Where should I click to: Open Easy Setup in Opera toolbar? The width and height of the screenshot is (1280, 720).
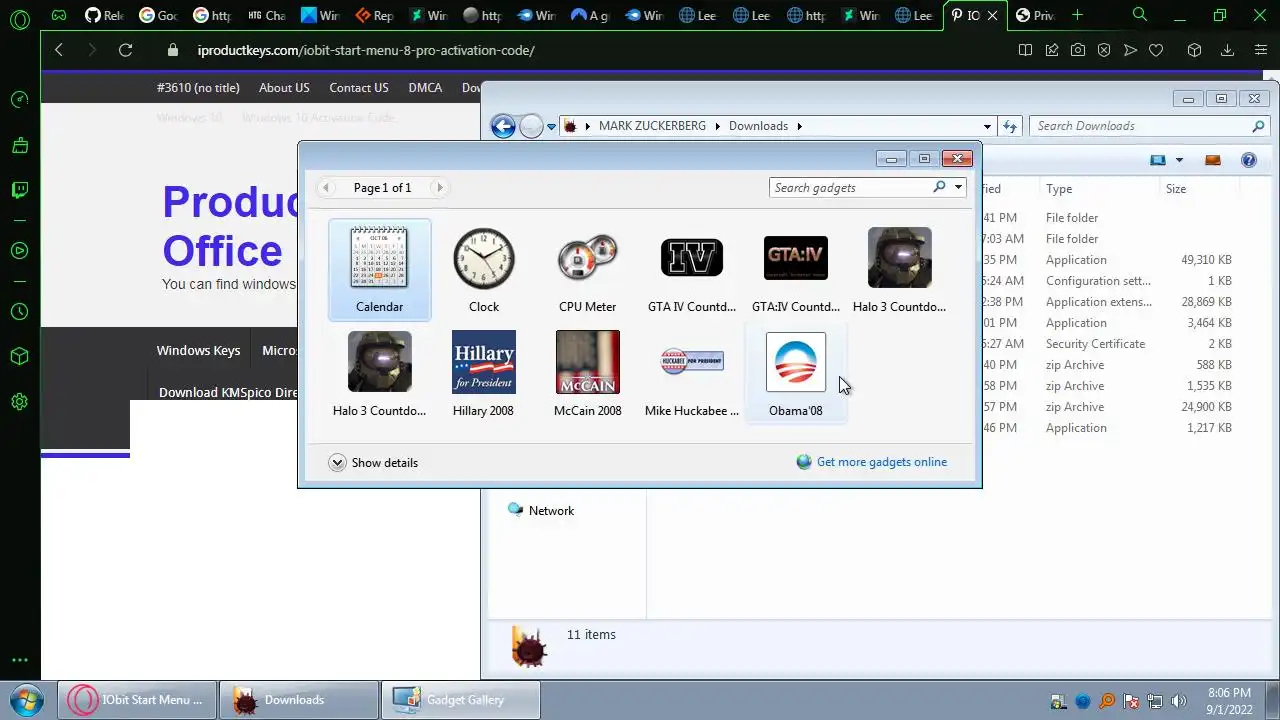coord(1260,50)
